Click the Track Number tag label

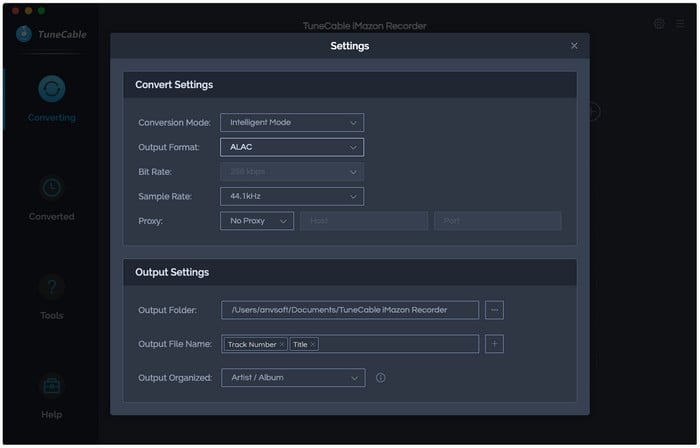(252, 344)
